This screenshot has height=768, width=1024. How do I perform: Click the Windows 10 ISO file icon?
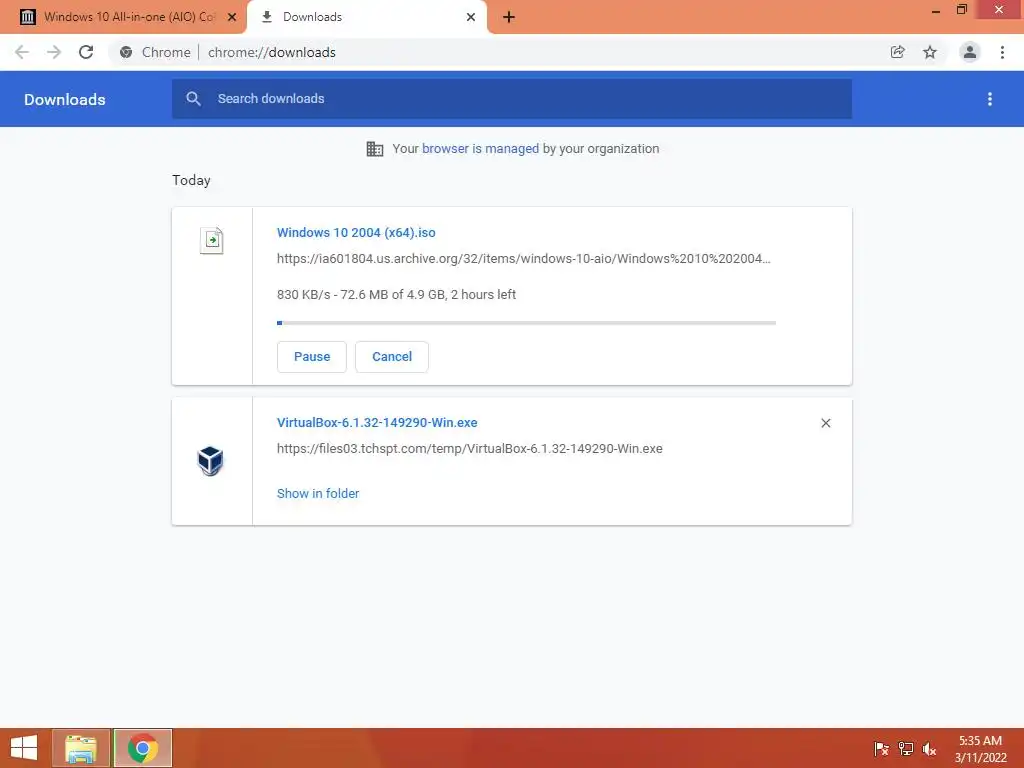point(212,240)
